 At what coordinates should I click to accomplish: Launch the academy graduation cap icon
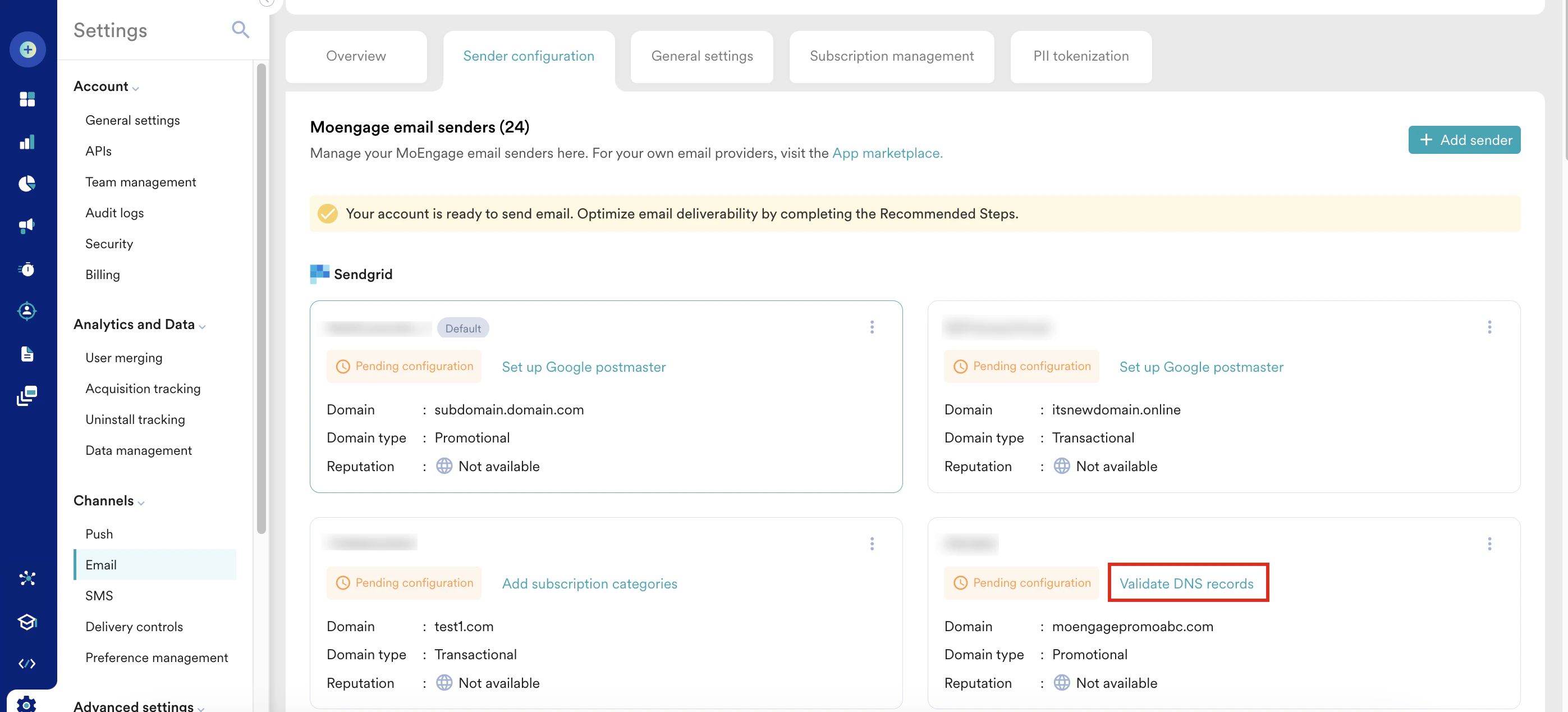coord(27,622)
